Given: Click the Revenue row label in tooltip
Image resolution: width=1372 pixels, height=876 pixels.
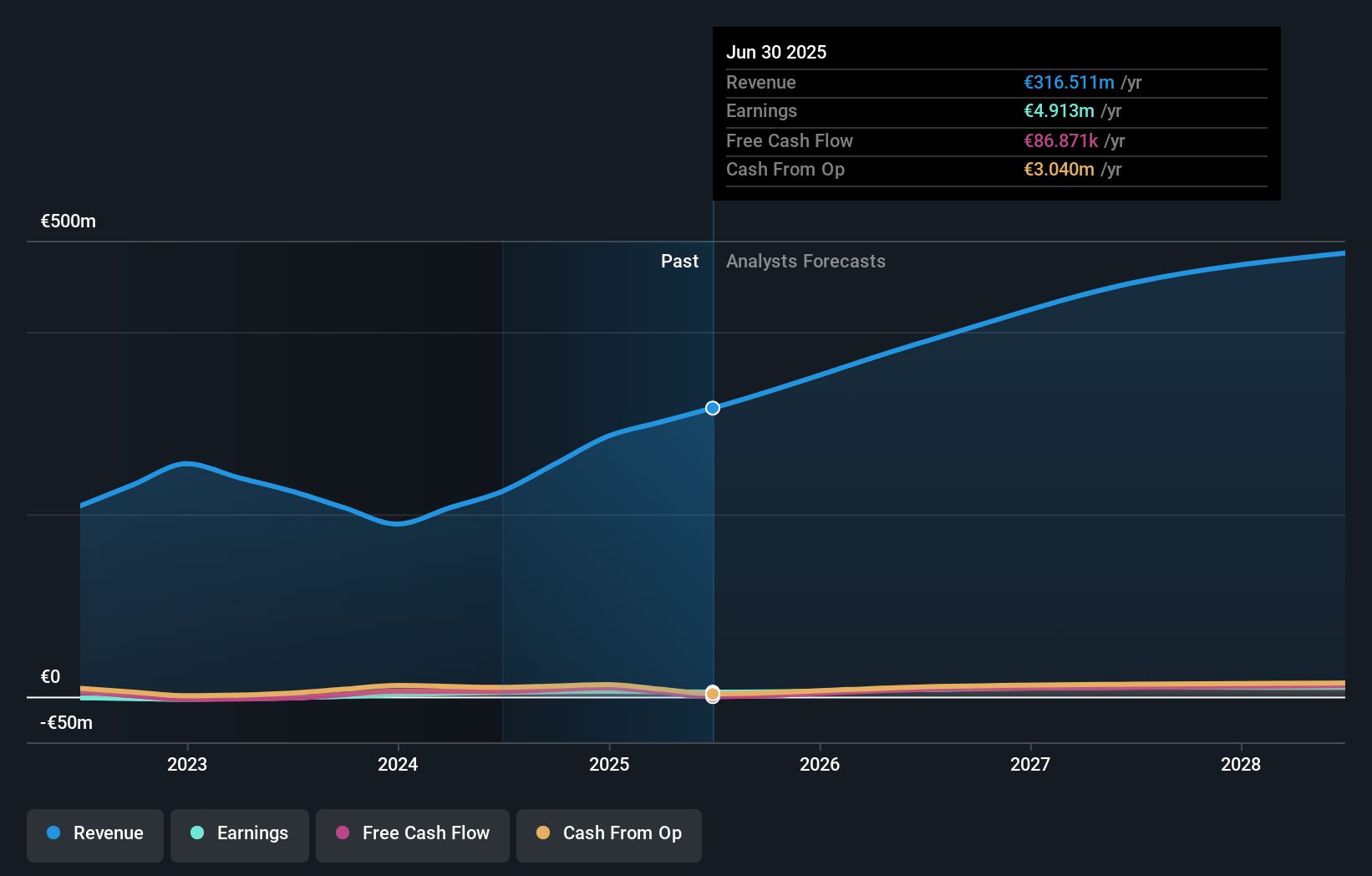Looking at the screenshot, I should (761, 83).
